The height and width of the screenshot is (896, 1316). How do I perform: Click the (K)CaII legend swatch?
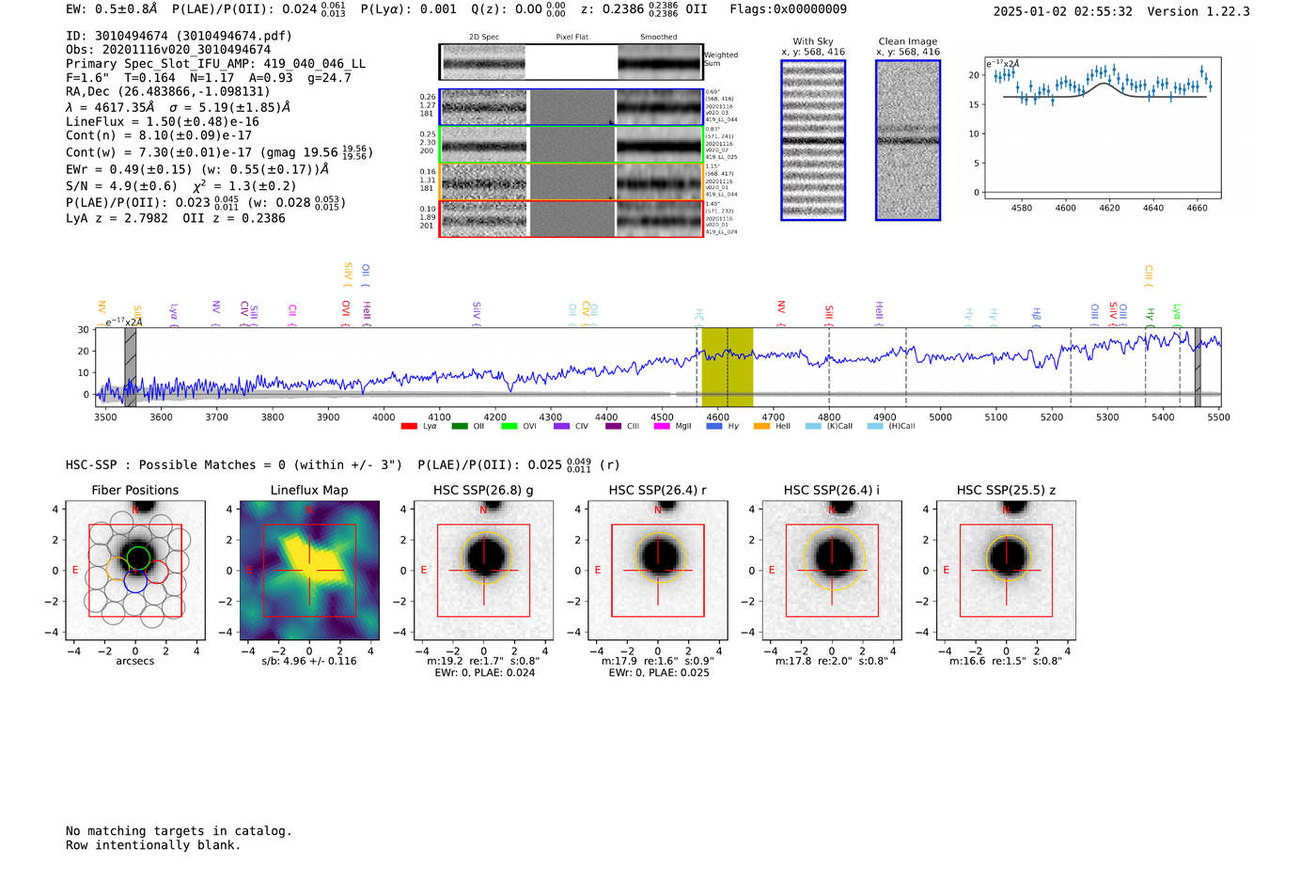pos(813,426)
